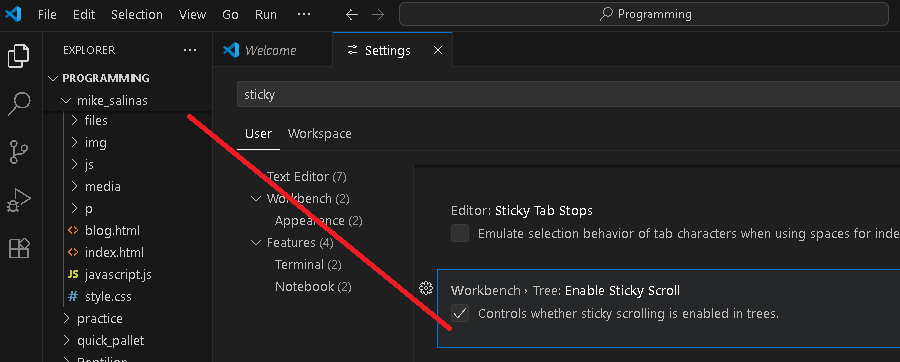Collapse the Features settings category
Screen dimensions: 900x362
[256, 243]
